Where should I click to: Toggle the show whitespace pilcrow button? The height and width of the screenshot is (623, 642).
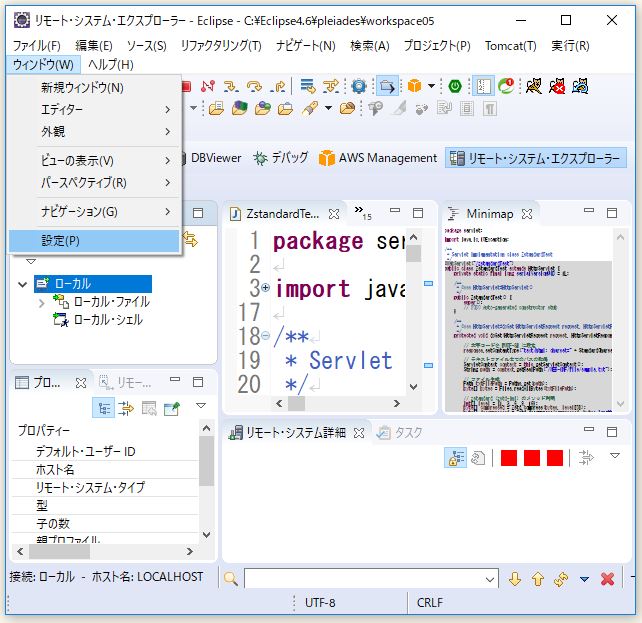pyautogui.click(x=490, y=108)
